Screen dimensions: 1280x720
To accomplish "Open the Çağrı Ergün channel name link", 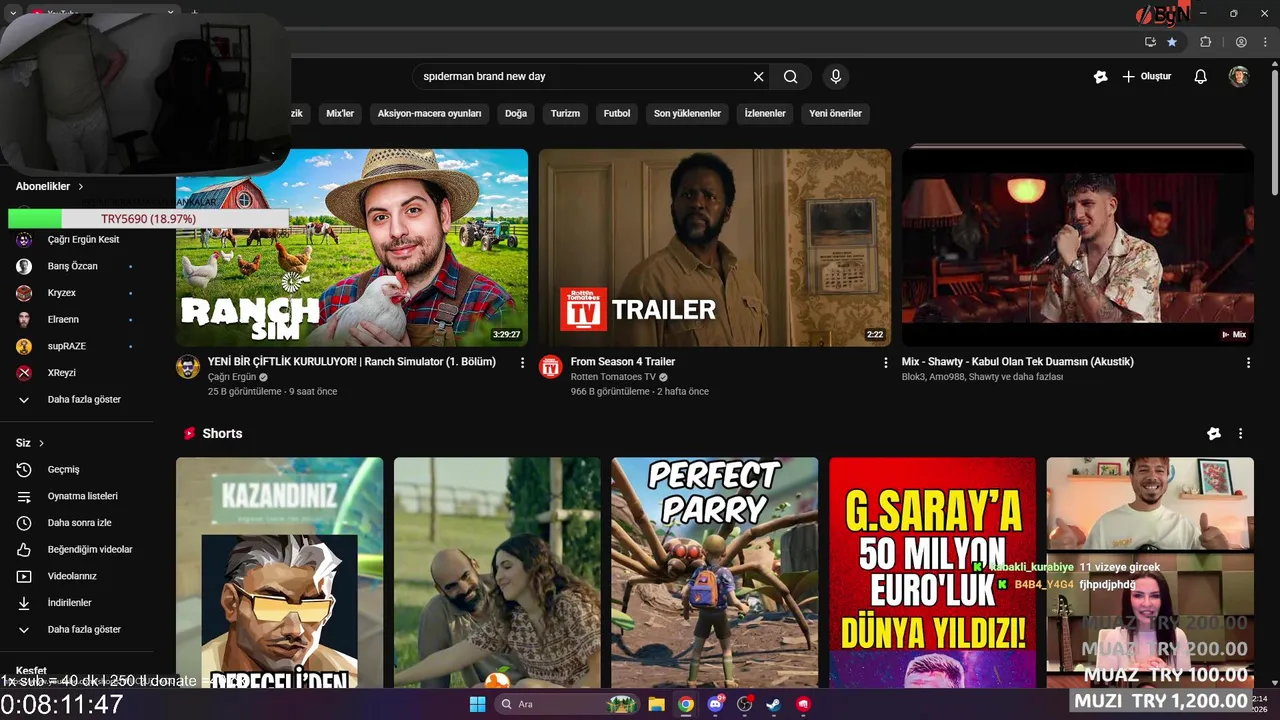I will tap(231, 378).
